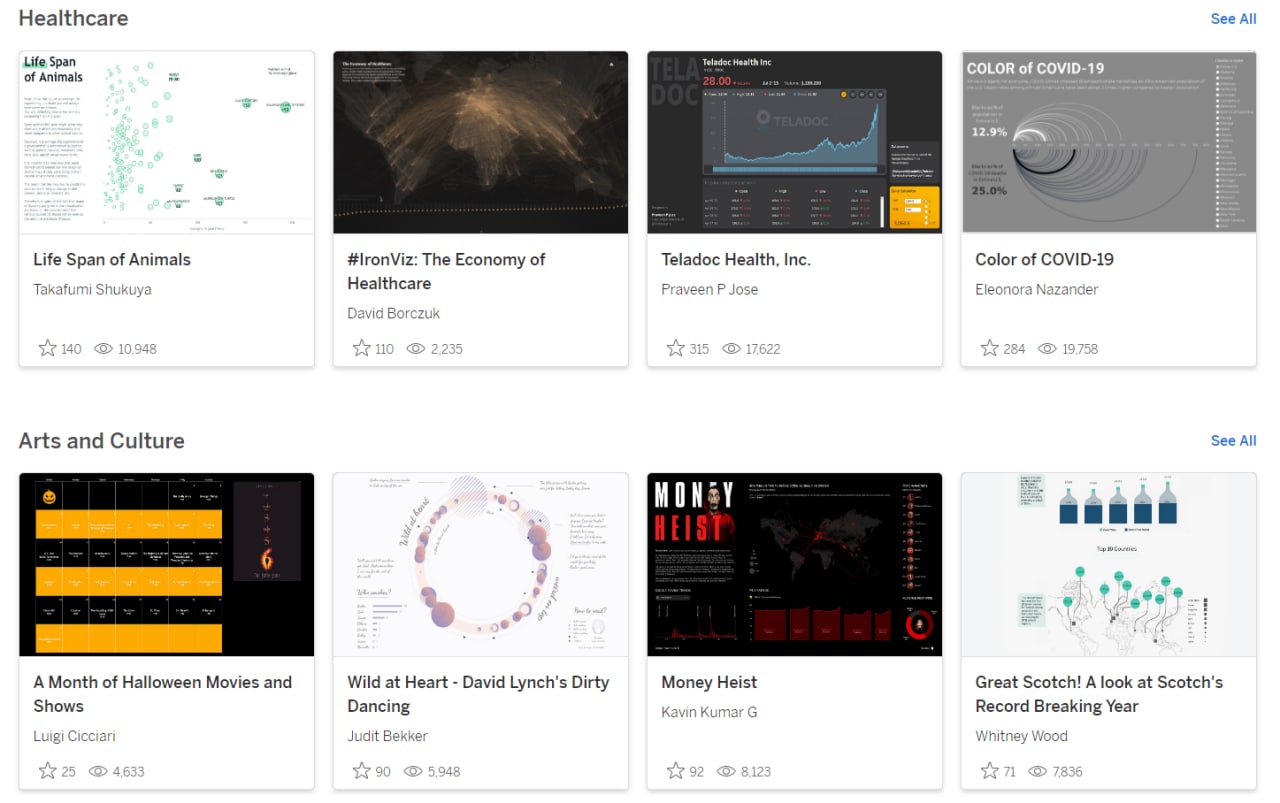
Task: View author Eleonora Nazander's profile
Action: (1036, 289)
